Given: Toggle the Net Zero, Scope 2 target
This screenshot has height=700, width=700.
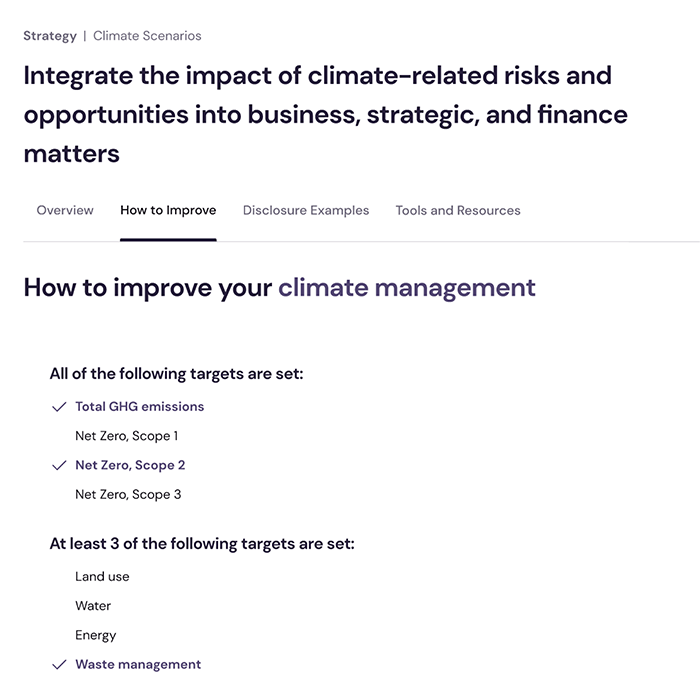Looking at the screenshot, I should [130, 465].
